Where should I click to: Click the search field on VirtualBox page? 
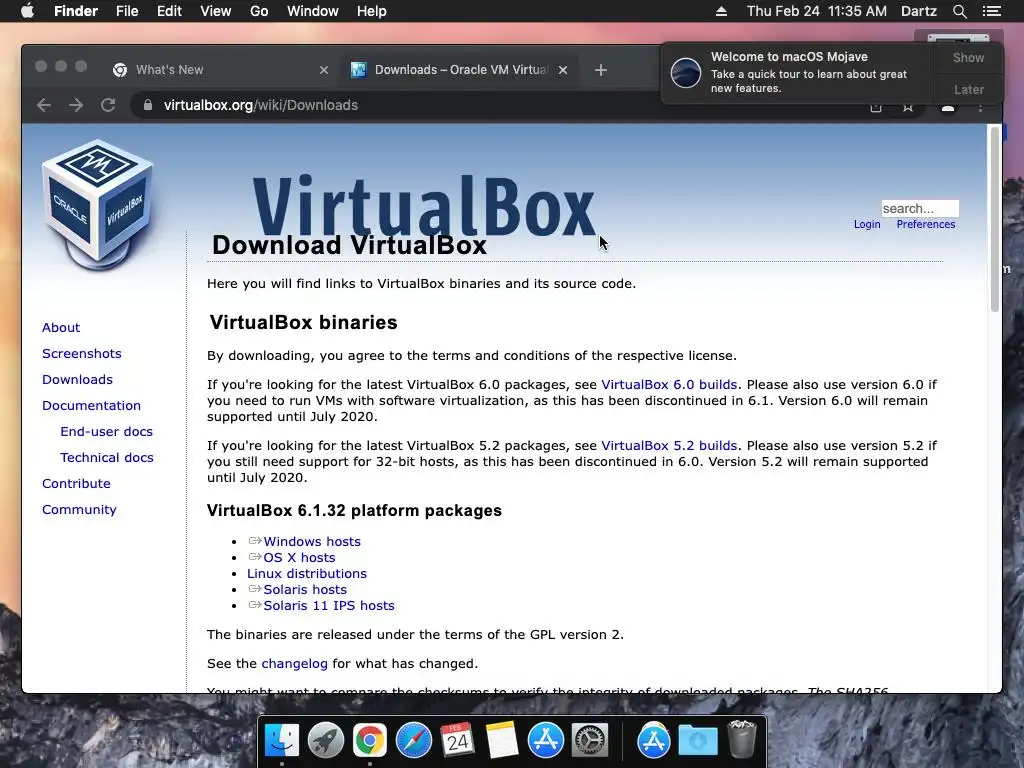coord(920,208)
